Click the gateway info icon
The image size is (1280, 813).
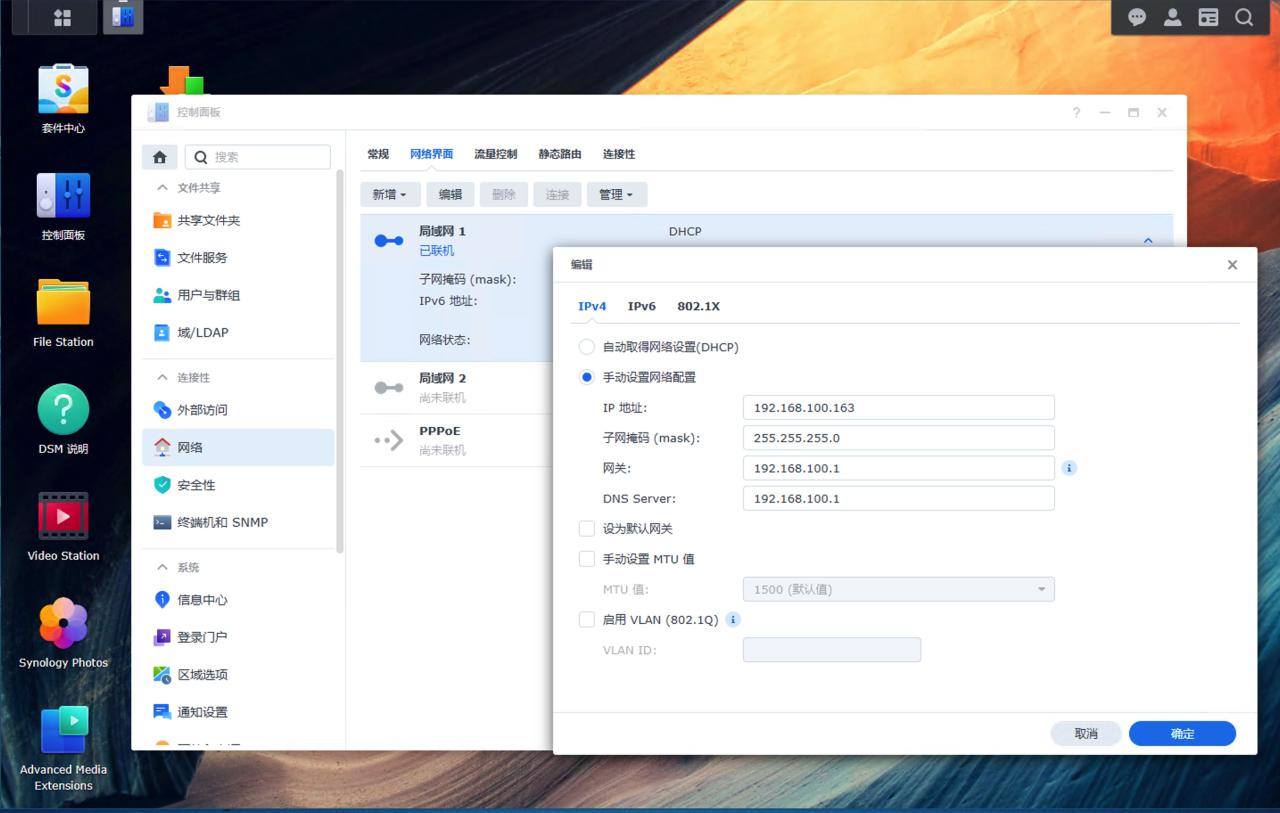(x=1069, y=468)
